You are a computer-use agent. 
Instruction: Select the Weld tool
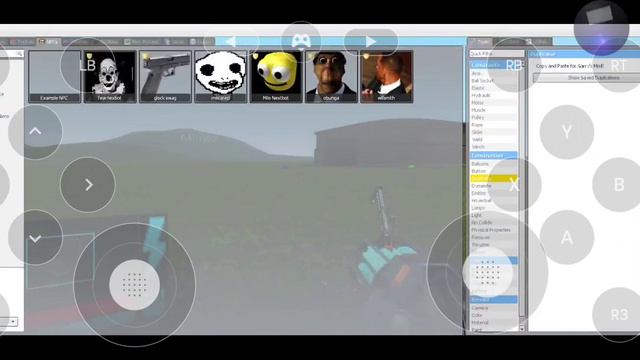494,139
